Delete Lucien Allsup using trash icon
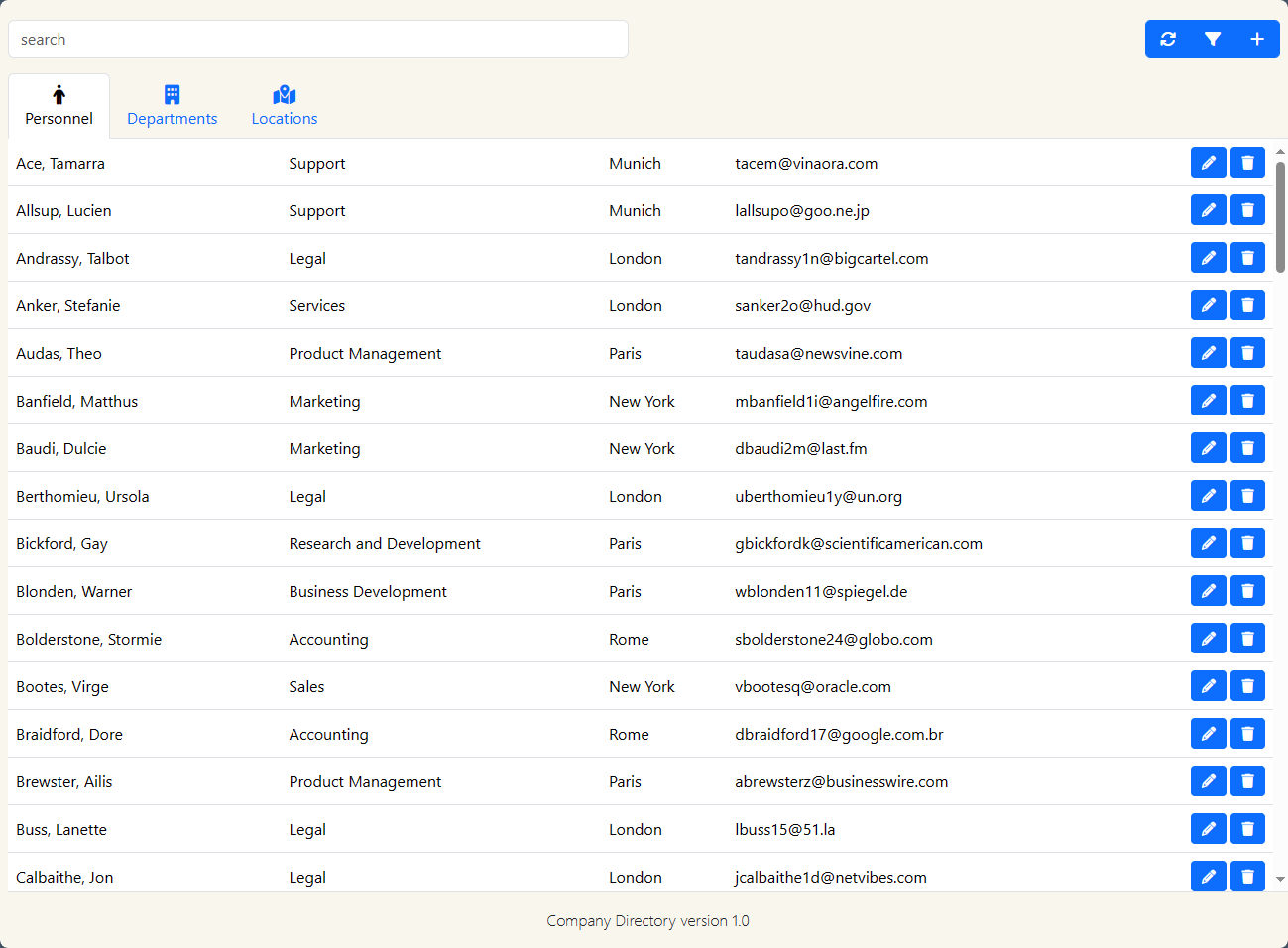 click(x=1247, y=210)
